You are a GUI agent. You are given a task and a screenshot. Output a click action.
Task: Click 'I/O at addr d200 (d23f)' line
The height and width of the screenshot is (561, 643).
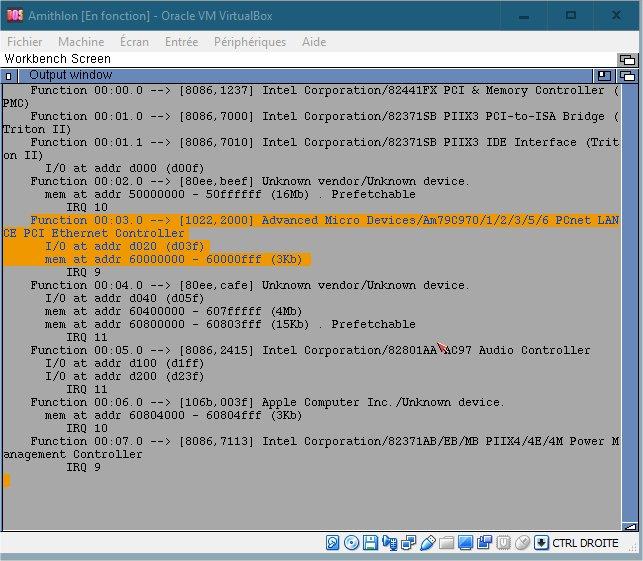(125, 376)
